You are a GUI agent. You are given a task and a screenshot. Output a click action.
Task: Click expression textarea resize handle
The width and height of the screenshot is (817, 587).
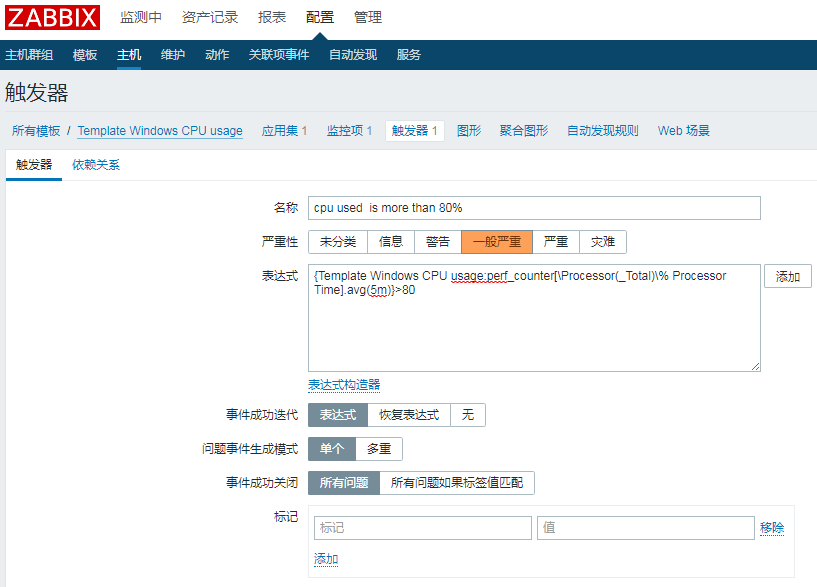pyautogui.click(x=756, y=367)
